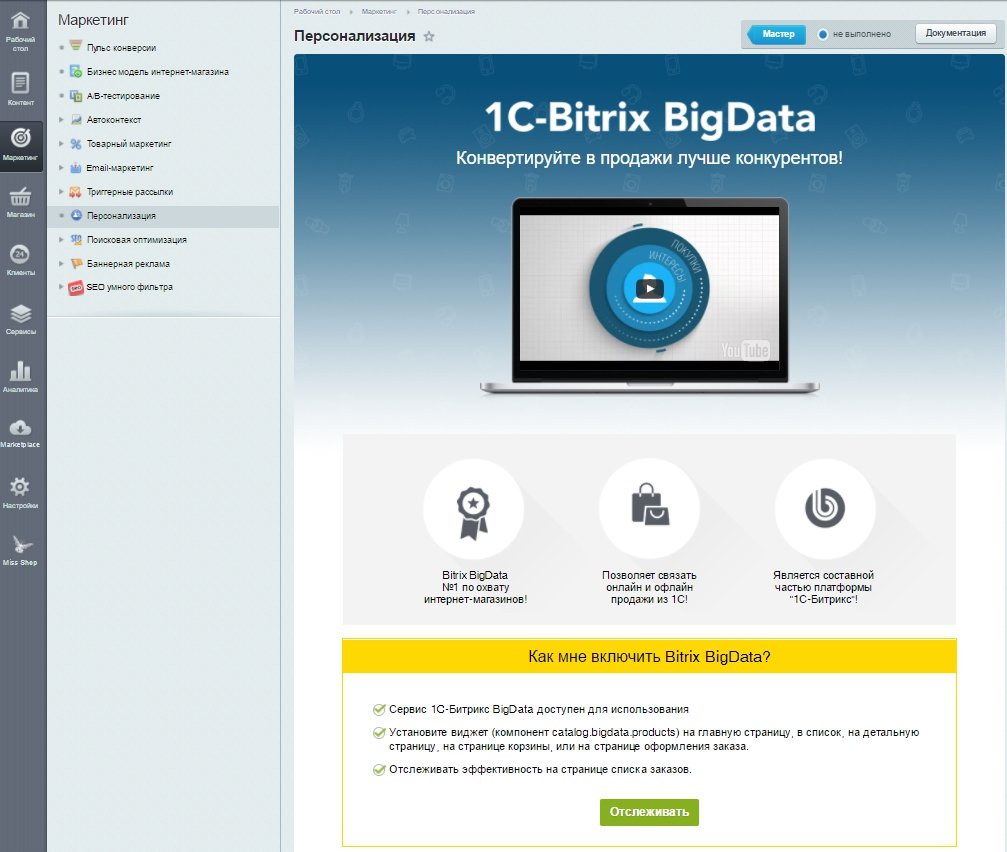The image size is (1007, 852).
Task: Click the flag icon beside Баннерная реклама
Action: [76, 263]
